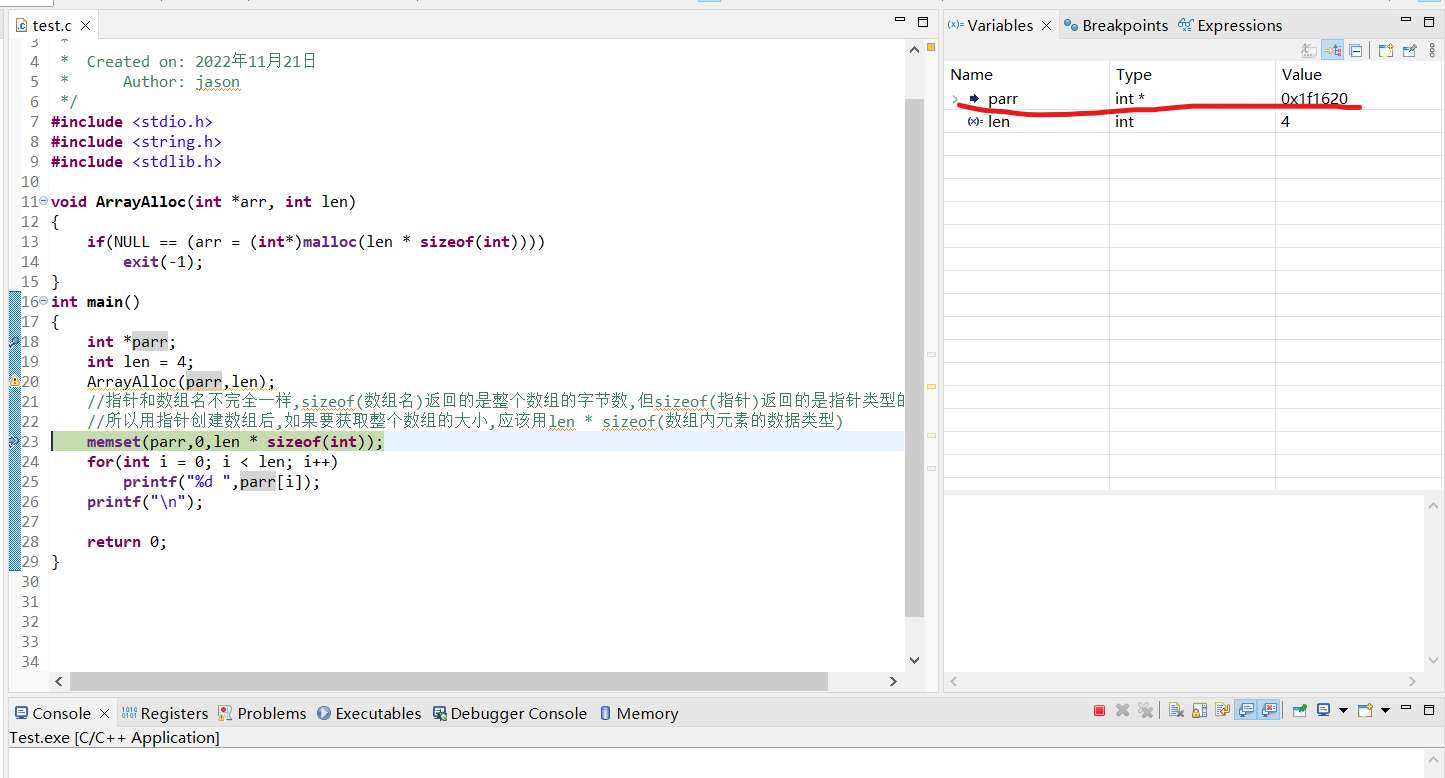
Task: Maximize the Variables panel
Action: pos(1427,22)
